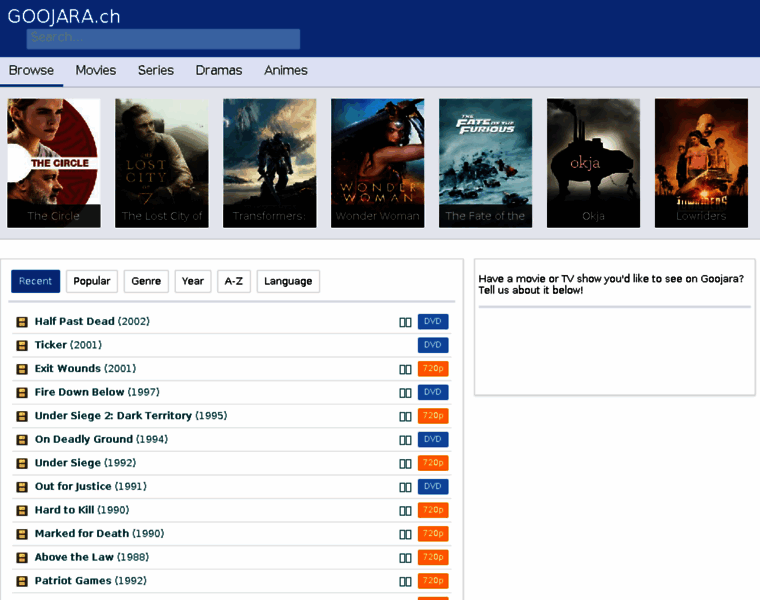The height and width of the screenshot is (600, 760).
Task: Click the film icon beside Exit Wounds
Action: [22, 369]
